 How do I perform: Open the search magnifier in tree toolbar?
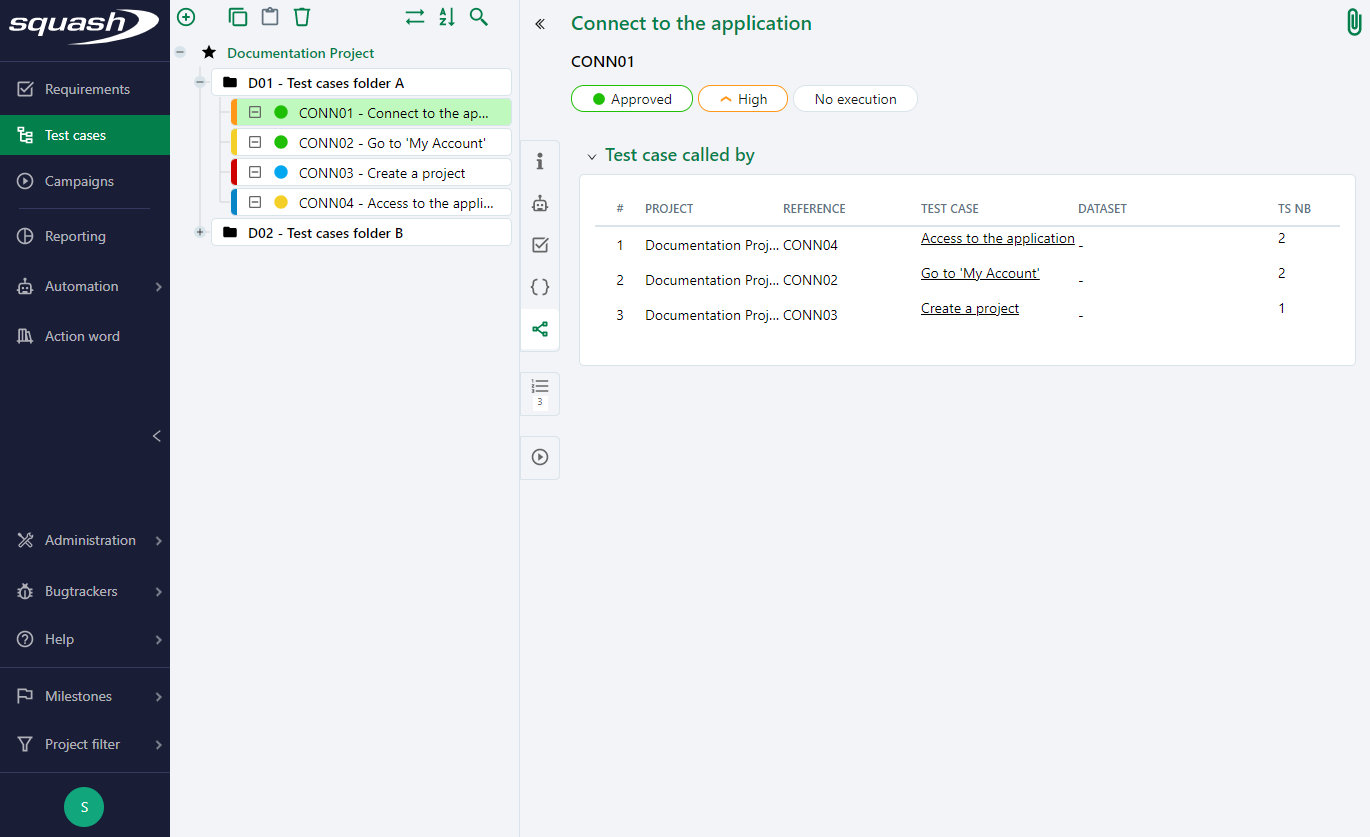479,17
